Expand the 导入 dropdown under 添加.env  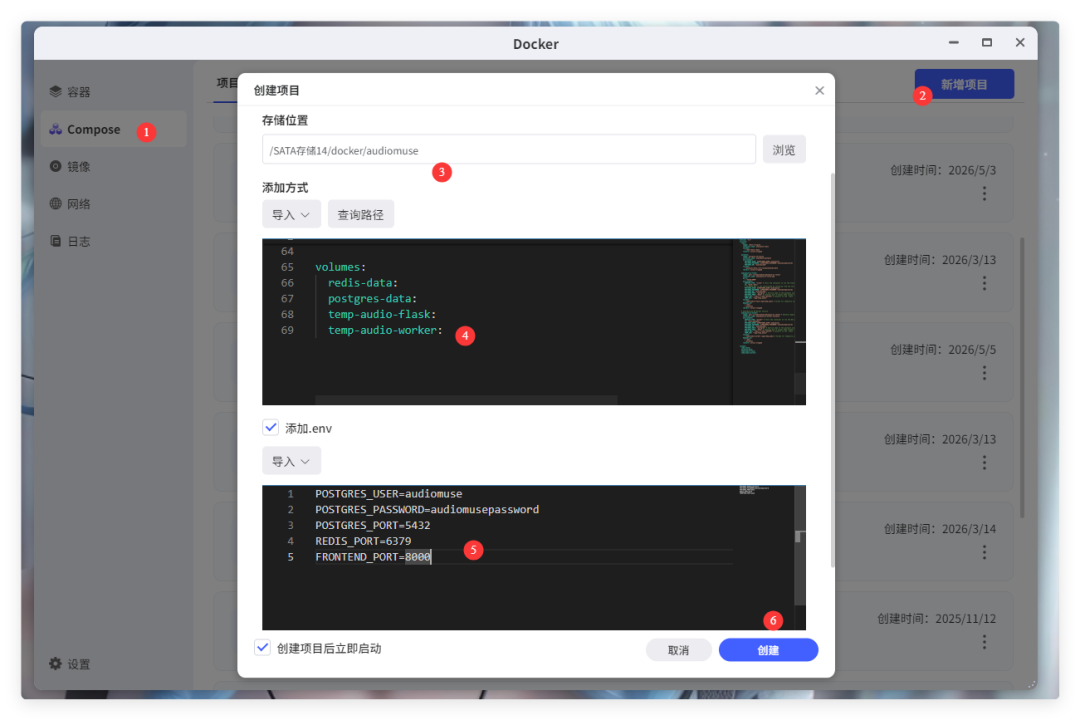tap(291, 461)
